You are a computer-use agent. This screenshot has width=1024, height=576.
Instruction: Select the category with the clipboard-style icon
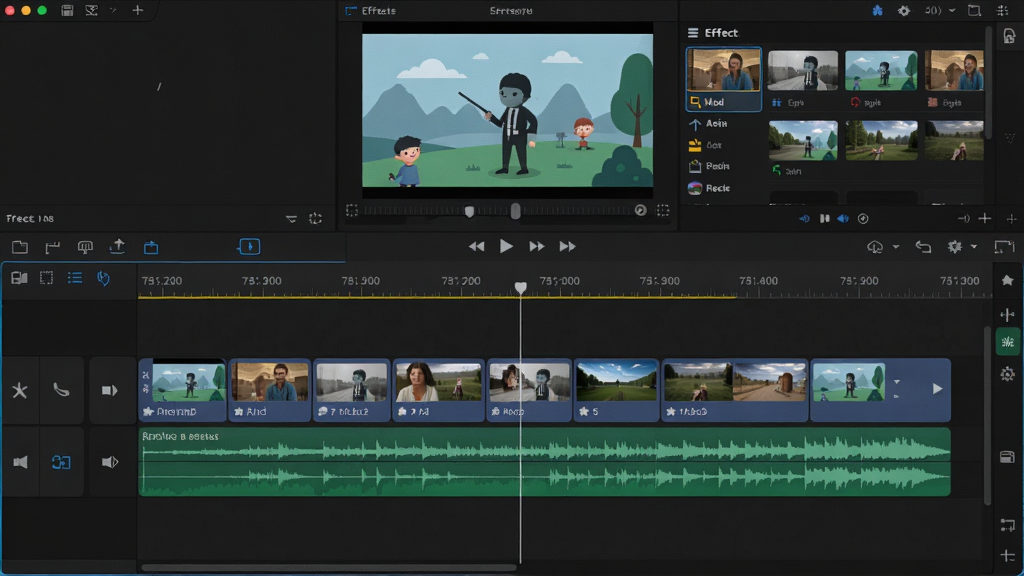tap(709, 167)
